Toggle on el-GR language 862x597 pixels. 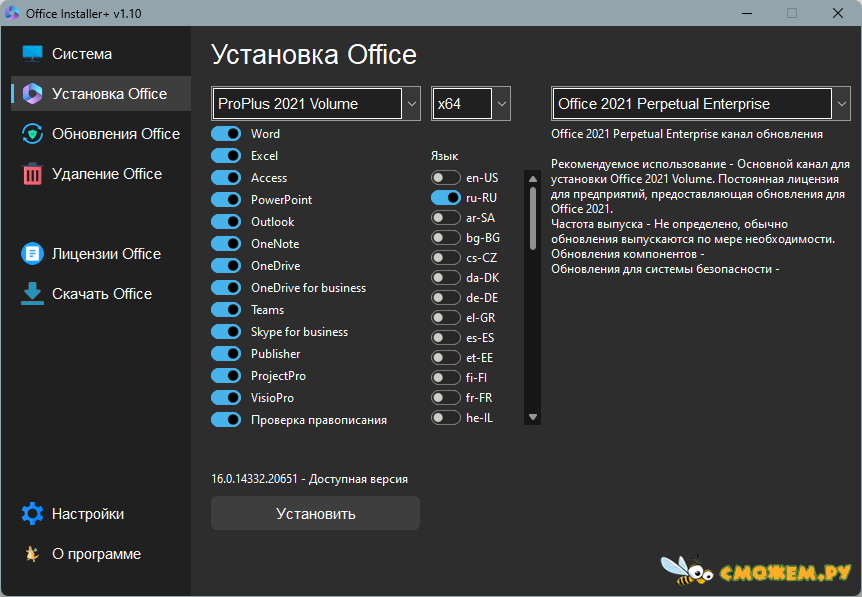(446, 317)
